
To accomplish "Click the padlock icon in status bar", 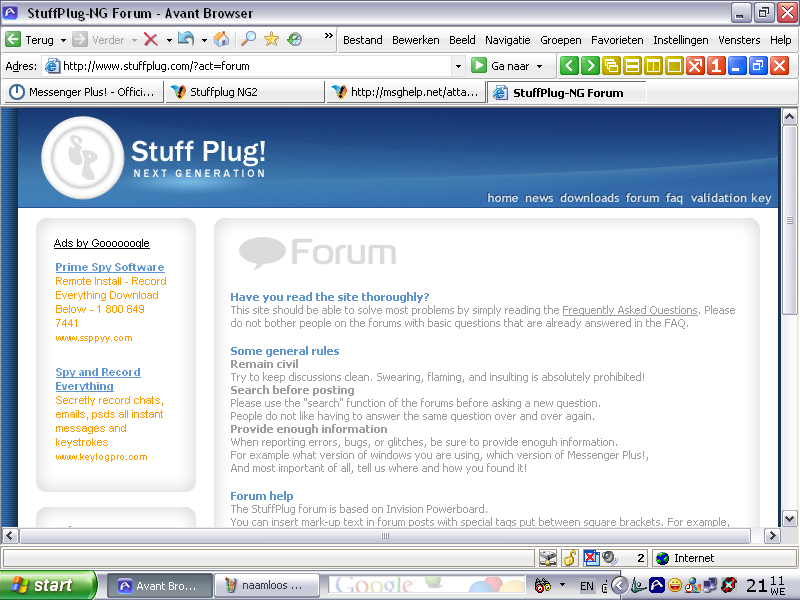I will (x=569, y=558).
